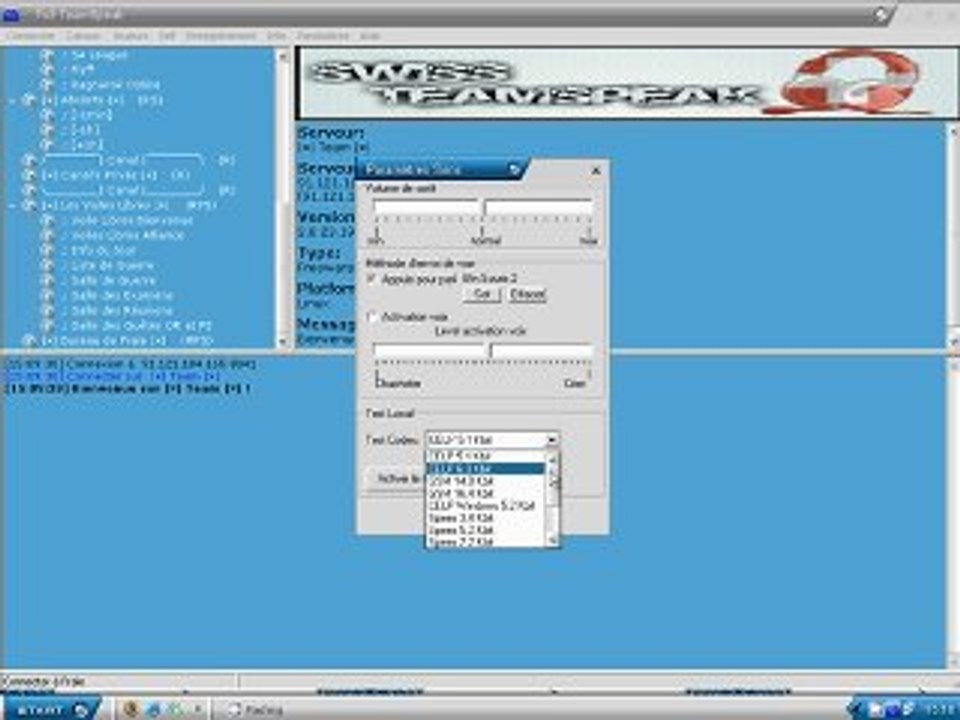The image size is (960, 720).
Task: Open the Start menu
Action: [52, 709]
